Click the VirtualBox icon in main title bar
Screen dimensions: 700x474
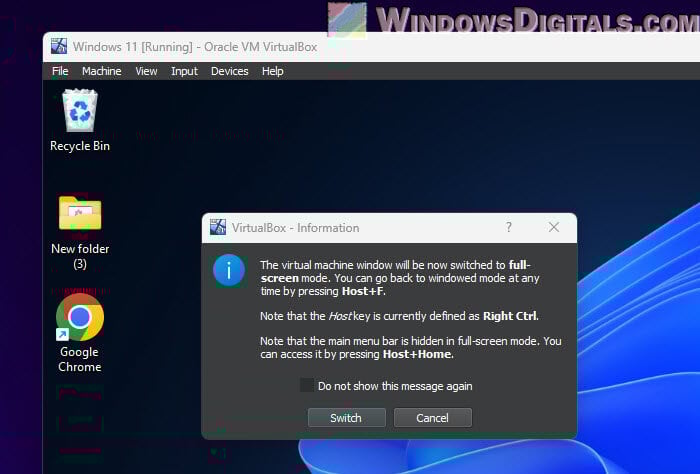click(x=59, y=46)
